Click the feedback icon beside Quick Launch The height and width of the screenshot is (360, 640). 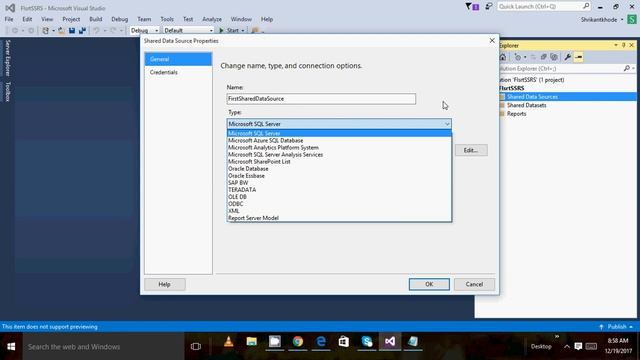(488, 7)
